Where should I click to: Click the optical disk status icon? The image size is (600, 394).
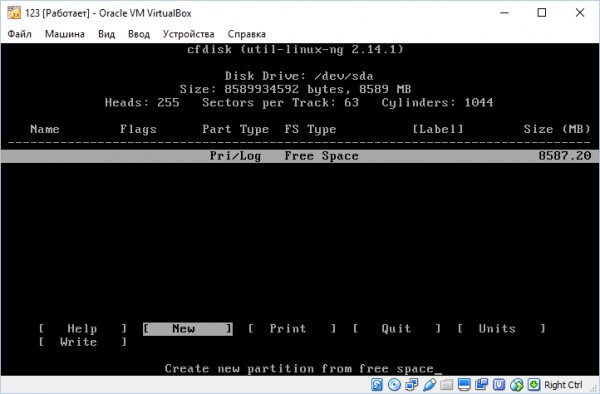click(395, 384)
